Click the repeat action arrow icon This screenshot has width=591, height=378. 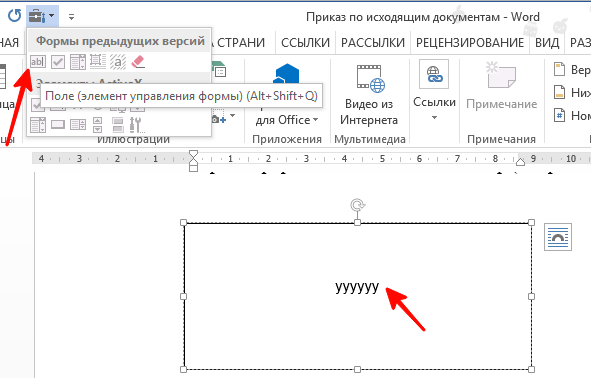14,16
